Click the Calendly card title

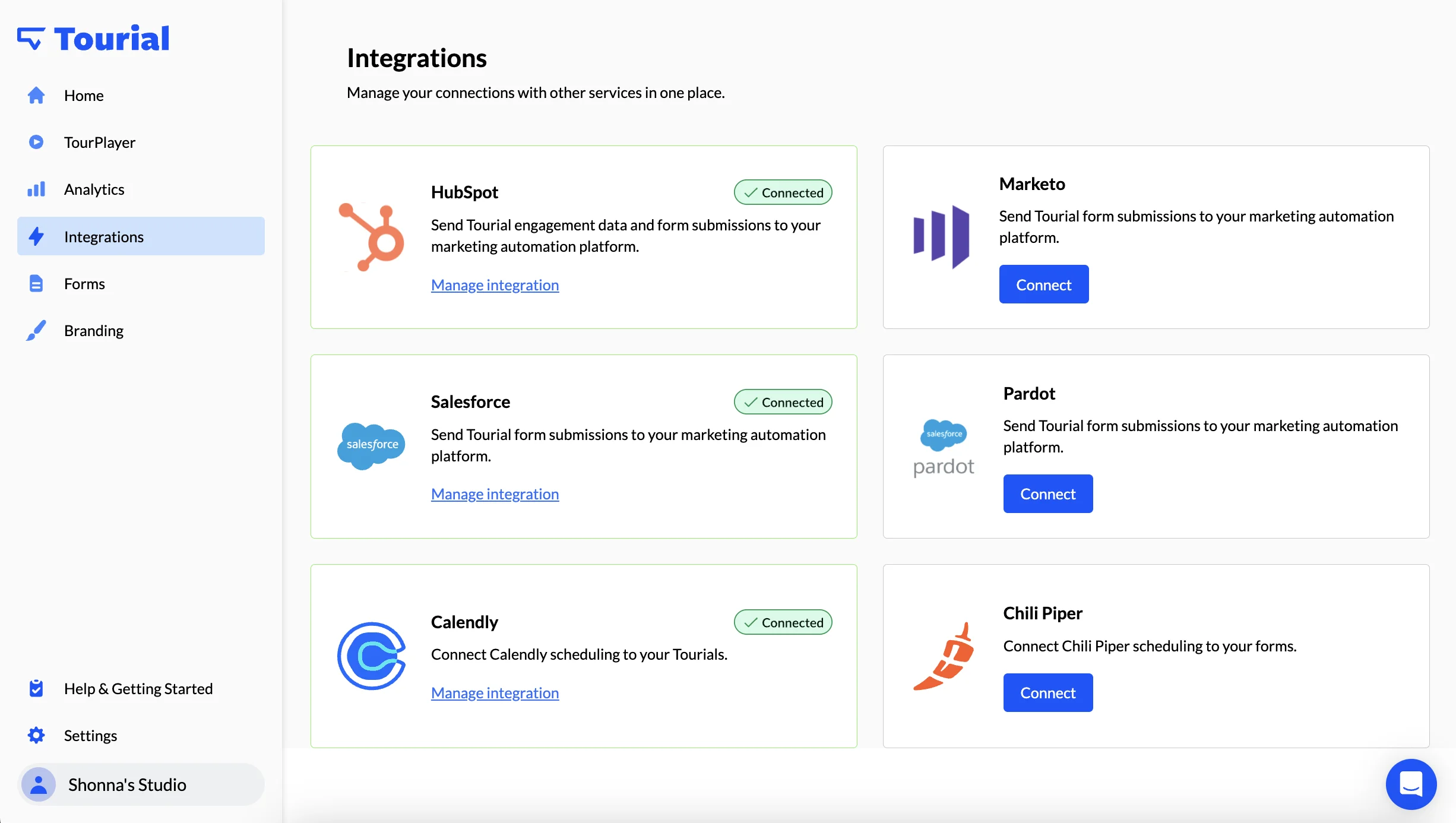pyautogui.click(x=464, y=622)
